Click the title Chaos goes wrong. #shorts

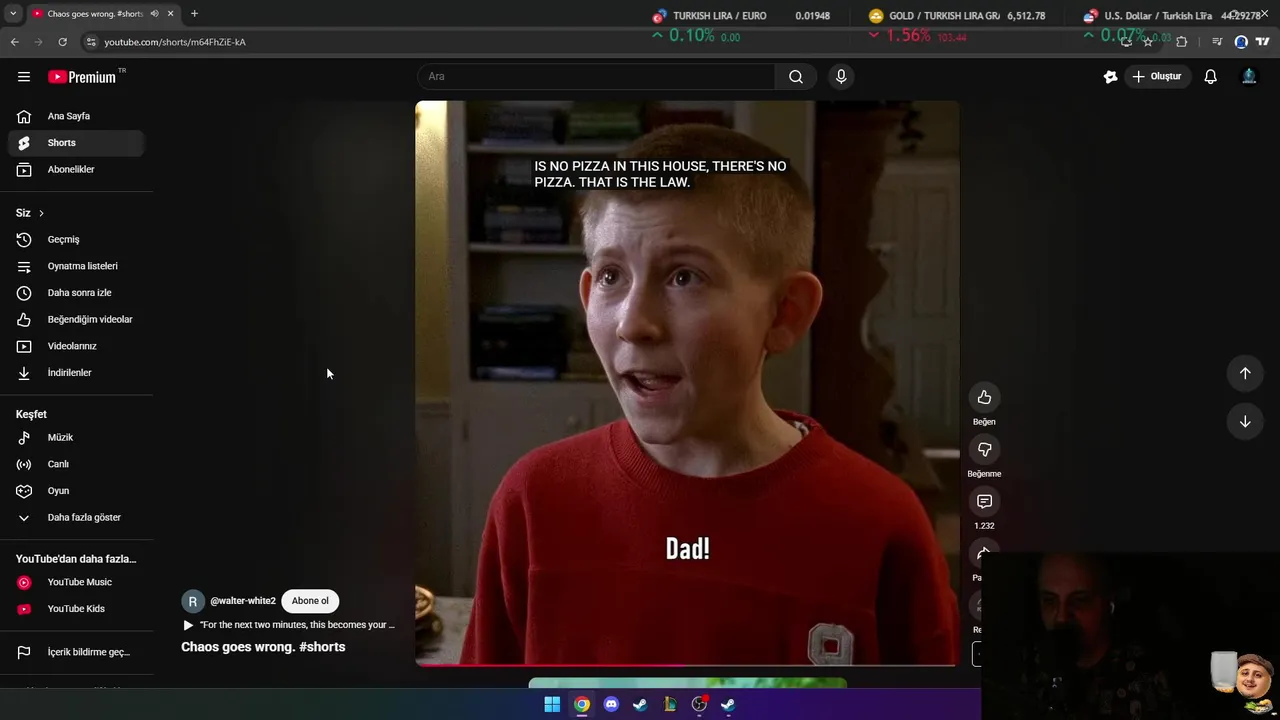pos(263,647)
